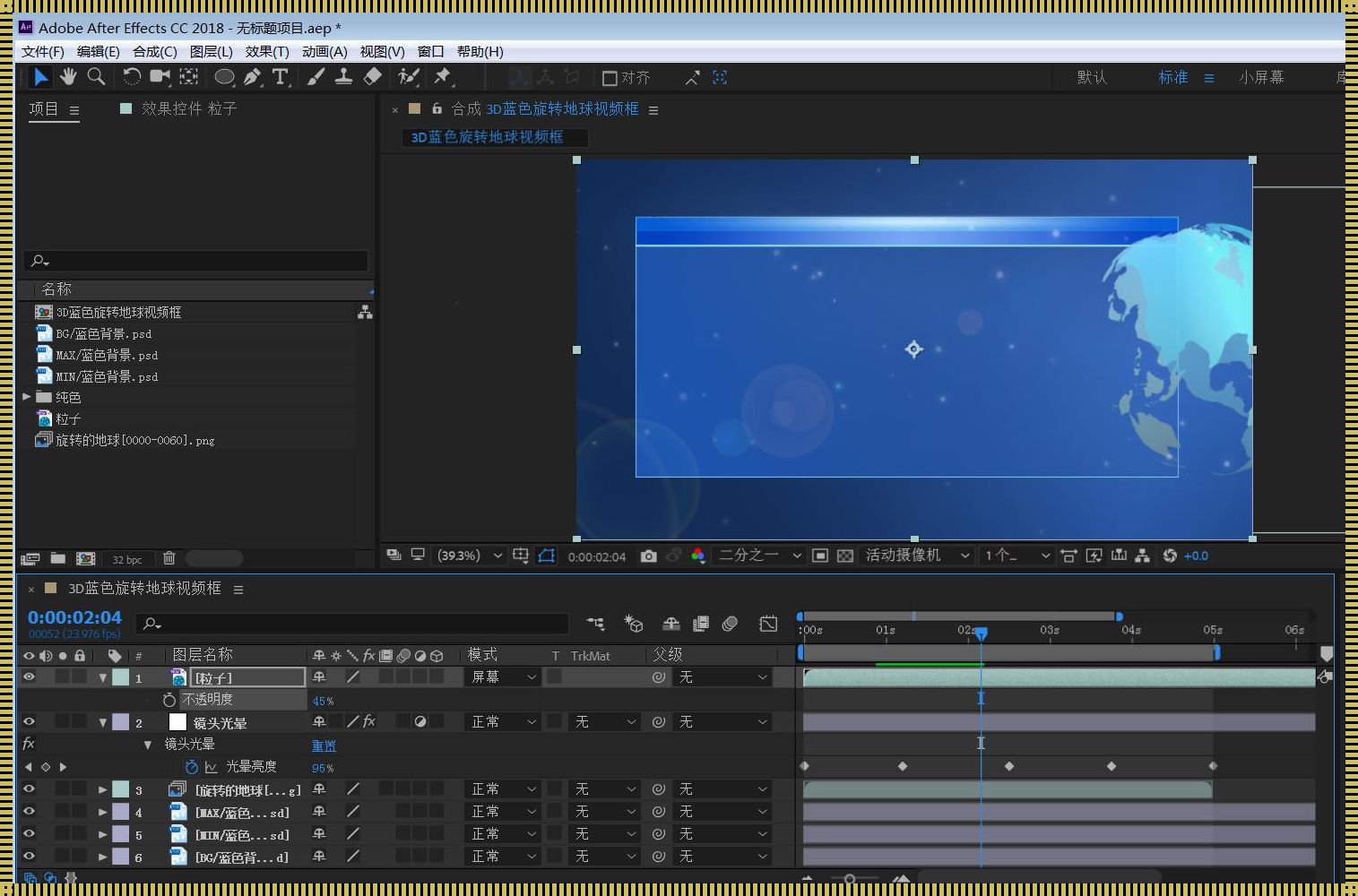
Task: Click the 镜头光晕 white solid color swatch
Action: click(x=177, y=722)
